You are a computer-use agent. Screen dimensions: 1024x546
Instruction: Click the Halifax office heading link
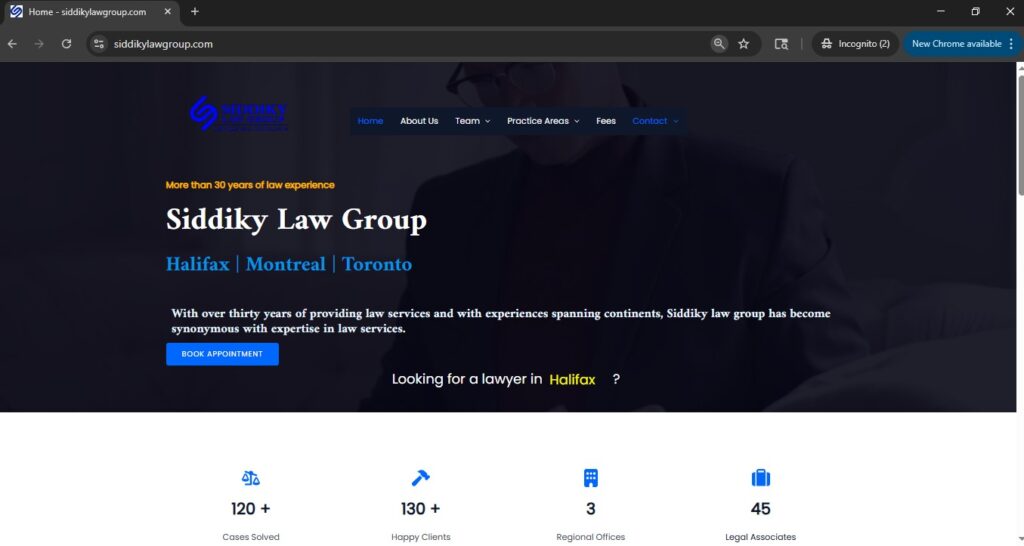(x=198, y=264)
